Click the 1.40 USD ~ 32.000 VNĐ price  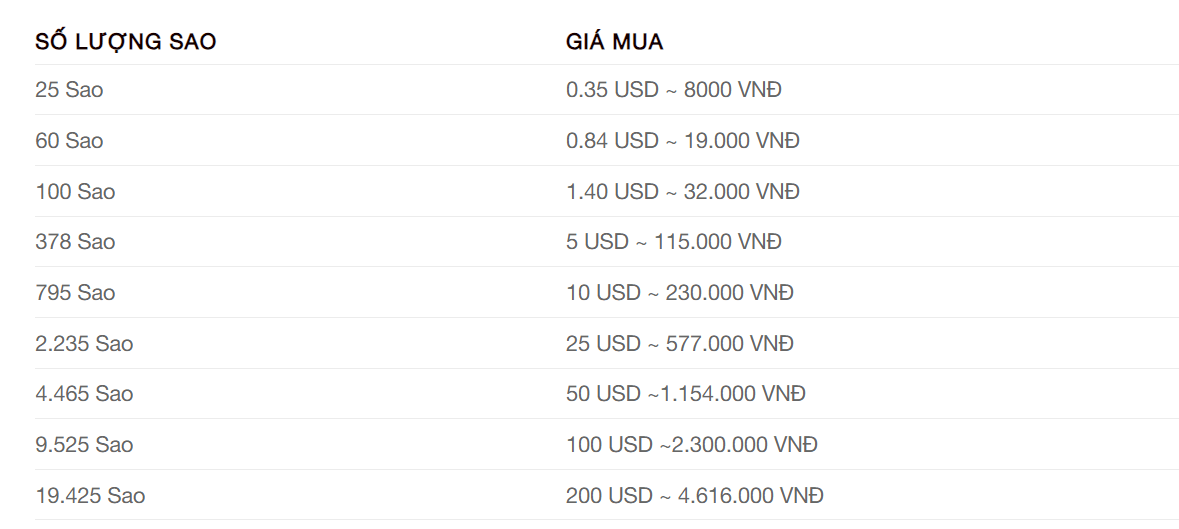[x=683, y=192]
